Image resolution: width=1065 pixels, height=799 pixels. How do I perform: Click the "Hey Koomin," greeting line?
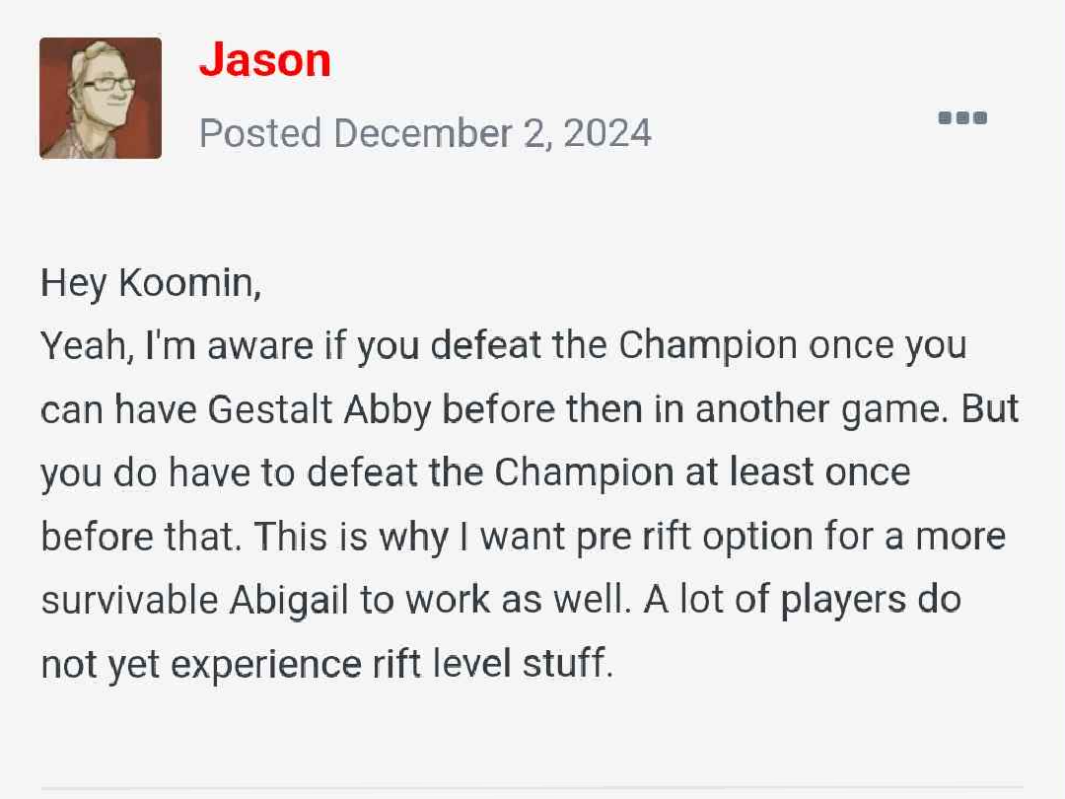coord(151,283)
